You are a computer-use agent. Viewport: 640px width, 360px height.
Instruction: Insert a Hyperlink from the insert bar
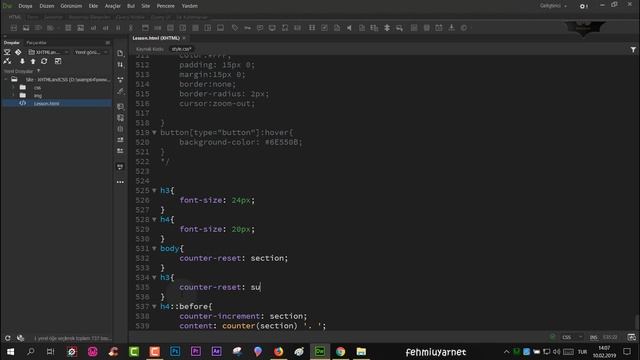click(x=131, y=28)
